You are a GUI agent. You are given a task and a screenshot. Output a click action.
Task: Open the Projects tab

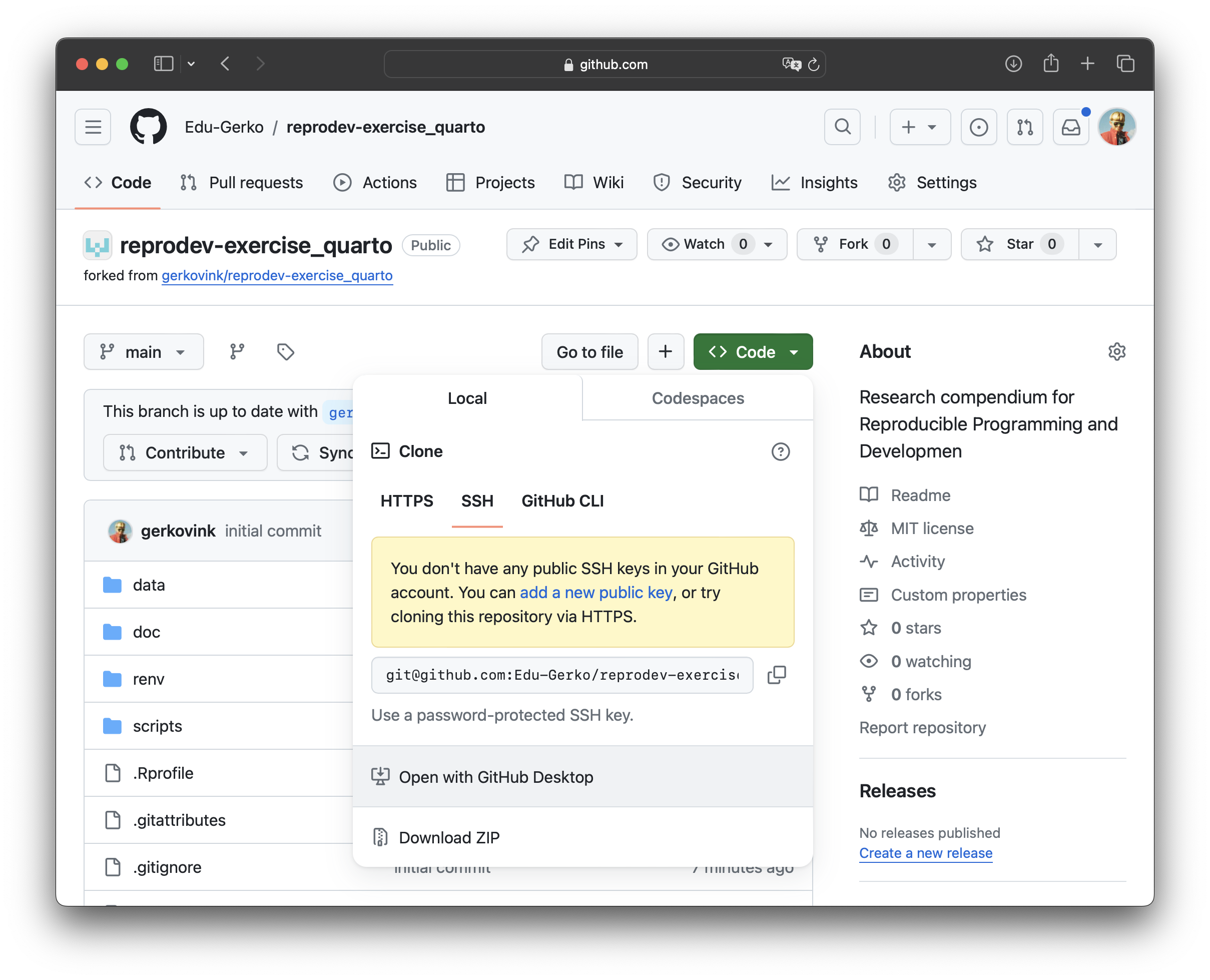(490, 183)
